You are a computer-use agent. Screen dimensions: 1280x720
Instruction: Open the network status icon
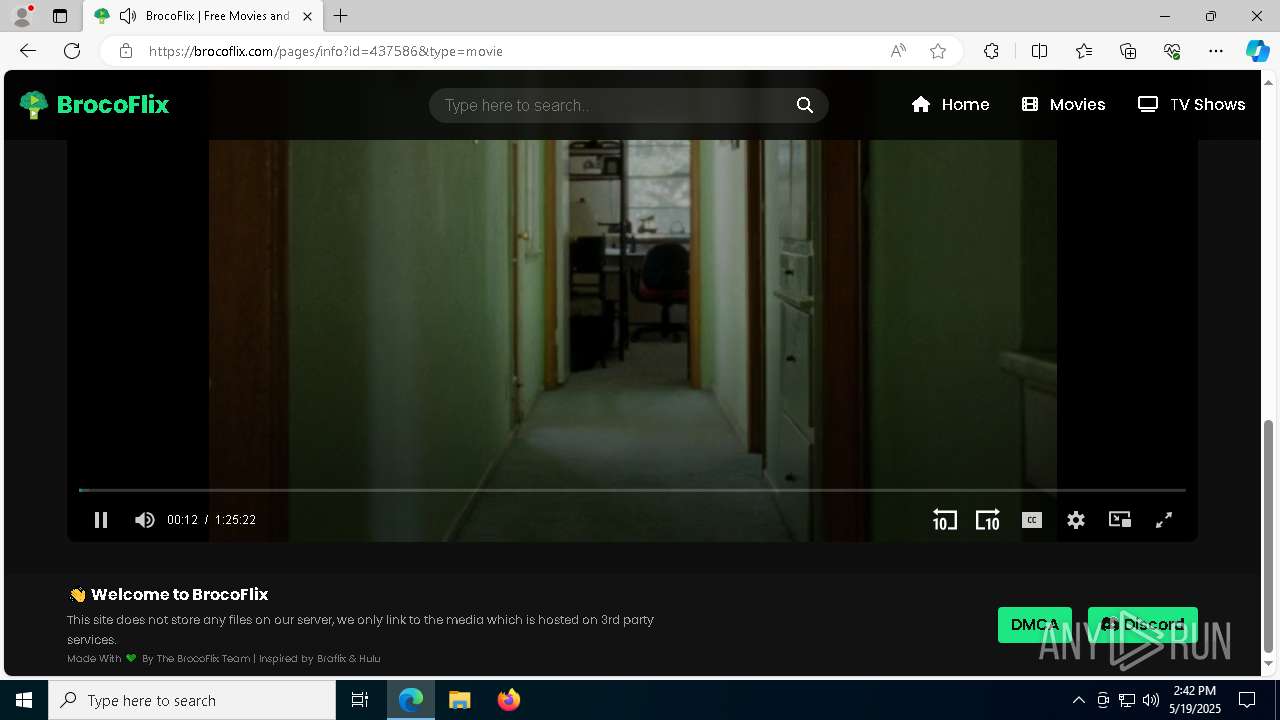click(x=1127, y=700)
